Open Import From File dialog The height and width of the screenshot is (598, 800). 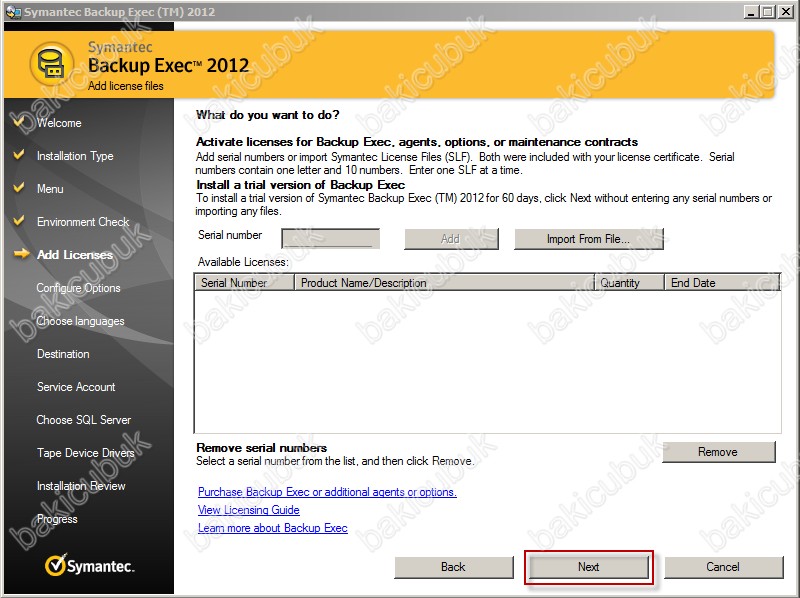[588, 239]
